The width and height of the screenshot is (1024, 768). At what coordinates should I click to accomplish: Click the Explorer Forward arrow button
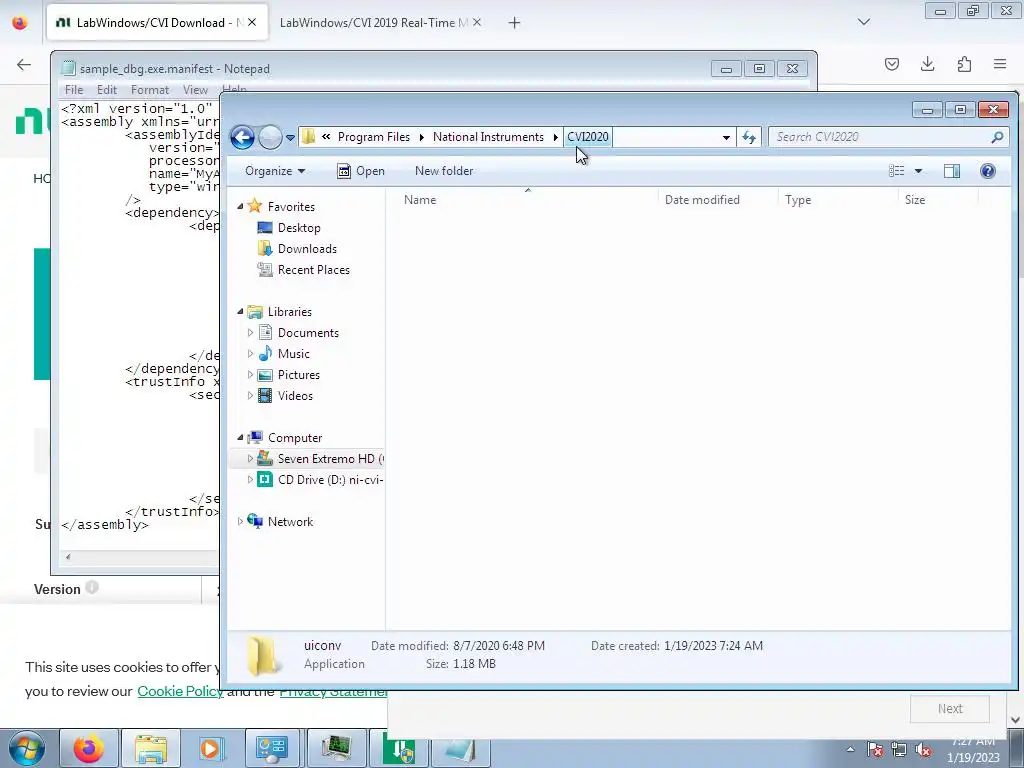click(270, 137)
